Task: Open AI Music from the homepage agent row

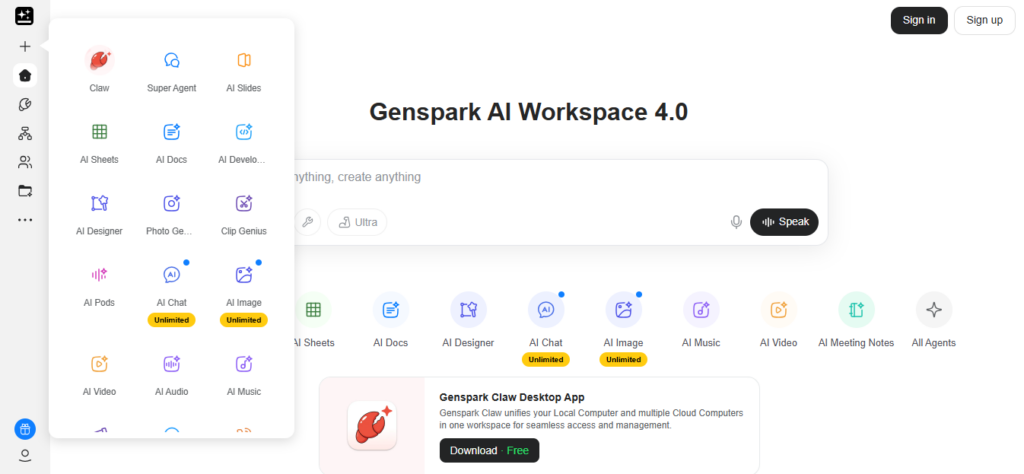Action: point(701,320)
